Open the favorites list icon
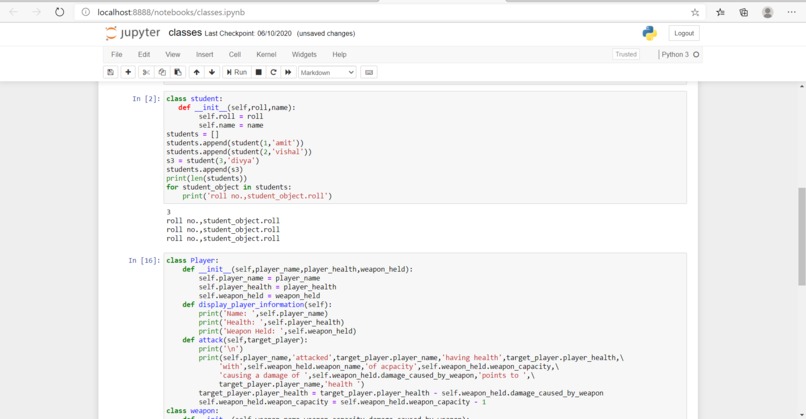The image size is (806, 419). (720, 12)
